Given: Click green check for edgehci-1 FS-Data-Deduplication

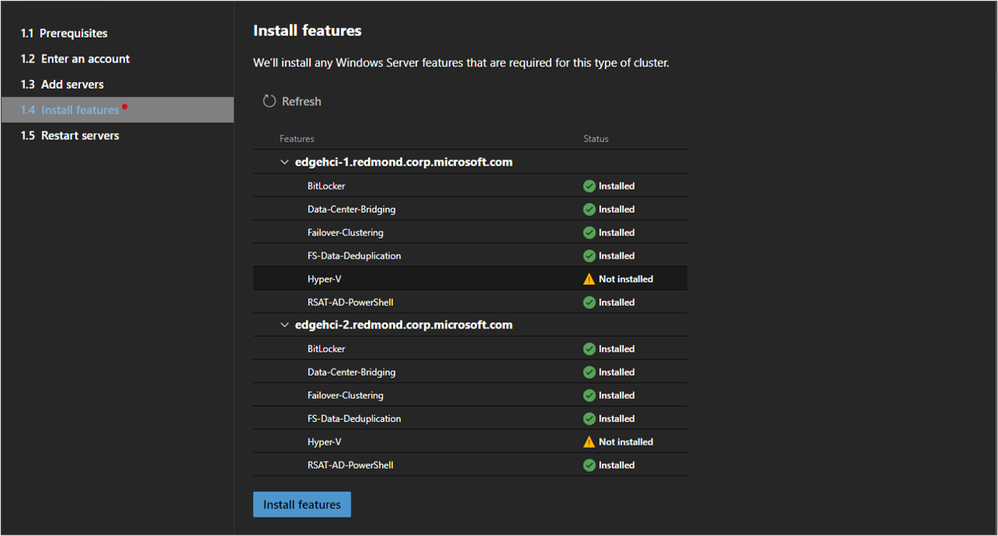Looking at the screenshot, I should point(589,256).
